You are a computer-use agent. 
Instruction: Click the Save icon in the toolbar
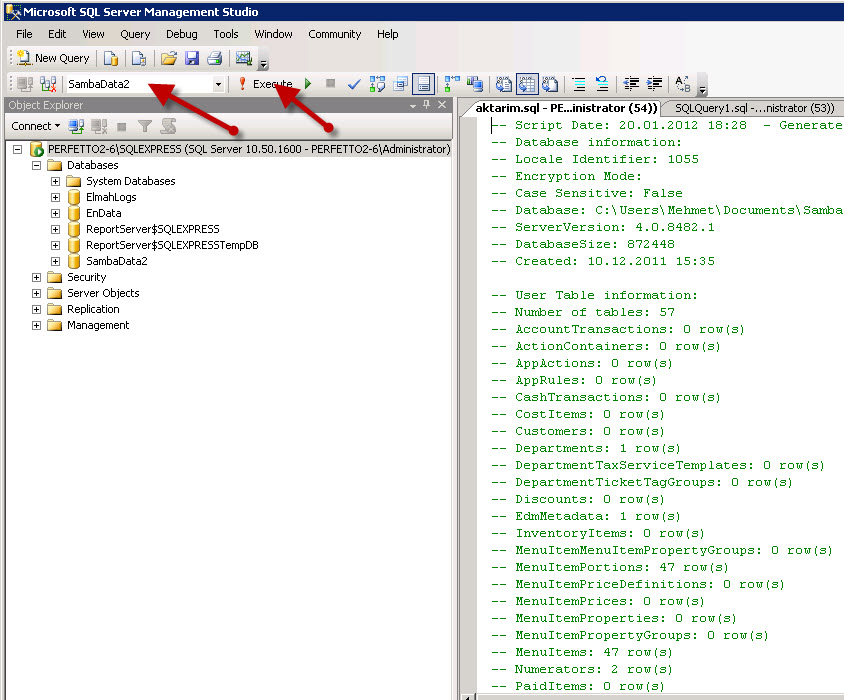click(192, 57)
